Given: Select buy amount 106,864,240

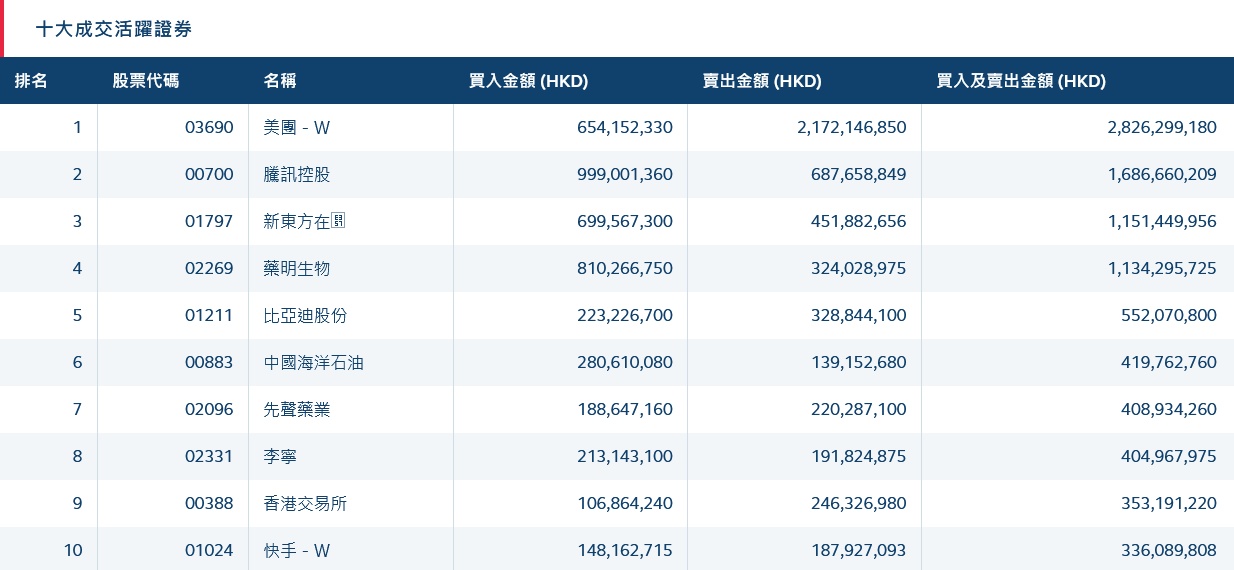Looking at the screenshot, I should [x=625, y=503].
